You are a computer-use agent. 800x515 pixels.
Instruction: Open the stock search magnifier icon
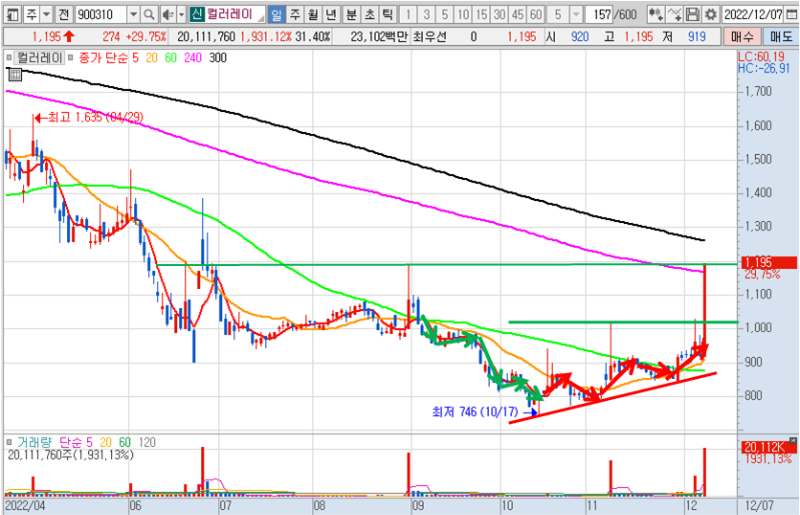coord(149,15)
